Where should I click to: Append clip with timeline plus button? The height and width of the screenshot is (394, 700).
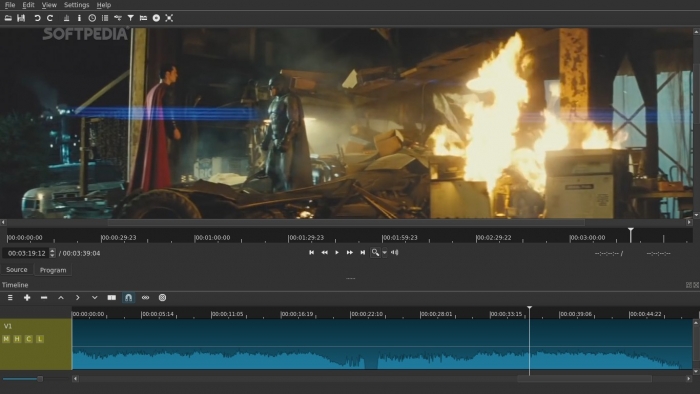pyautogui.click(x=27, y=298)
